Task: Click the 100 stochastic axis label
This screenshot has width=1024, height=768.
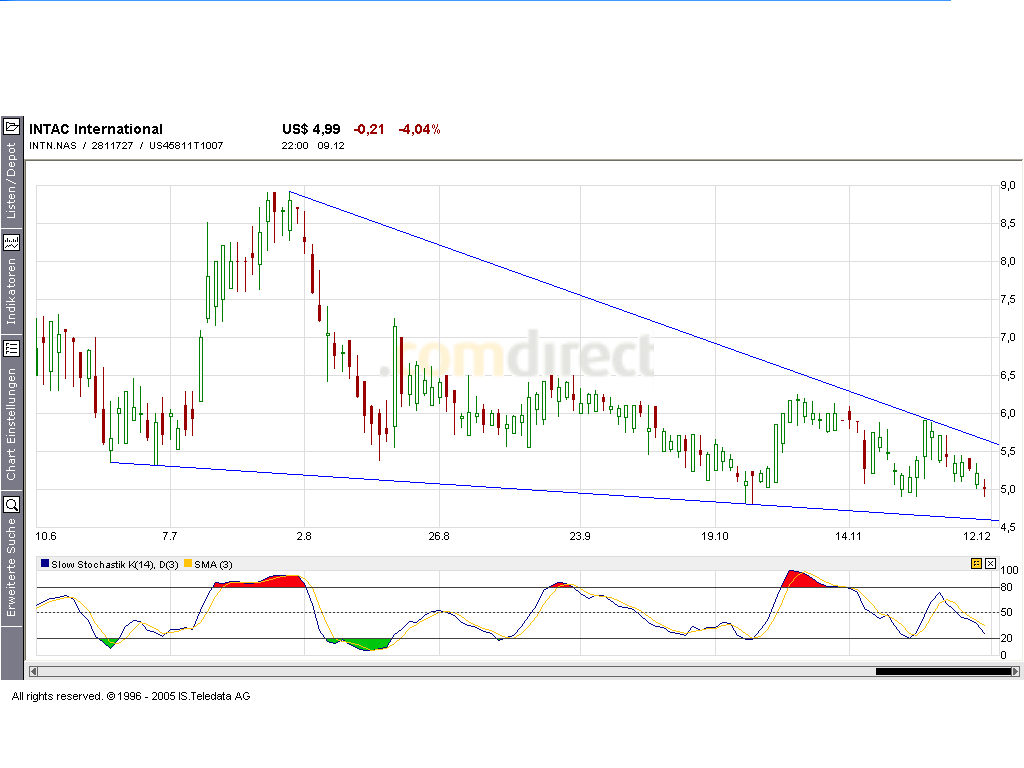Action: pyautogui.click(x=1010, y=570)
